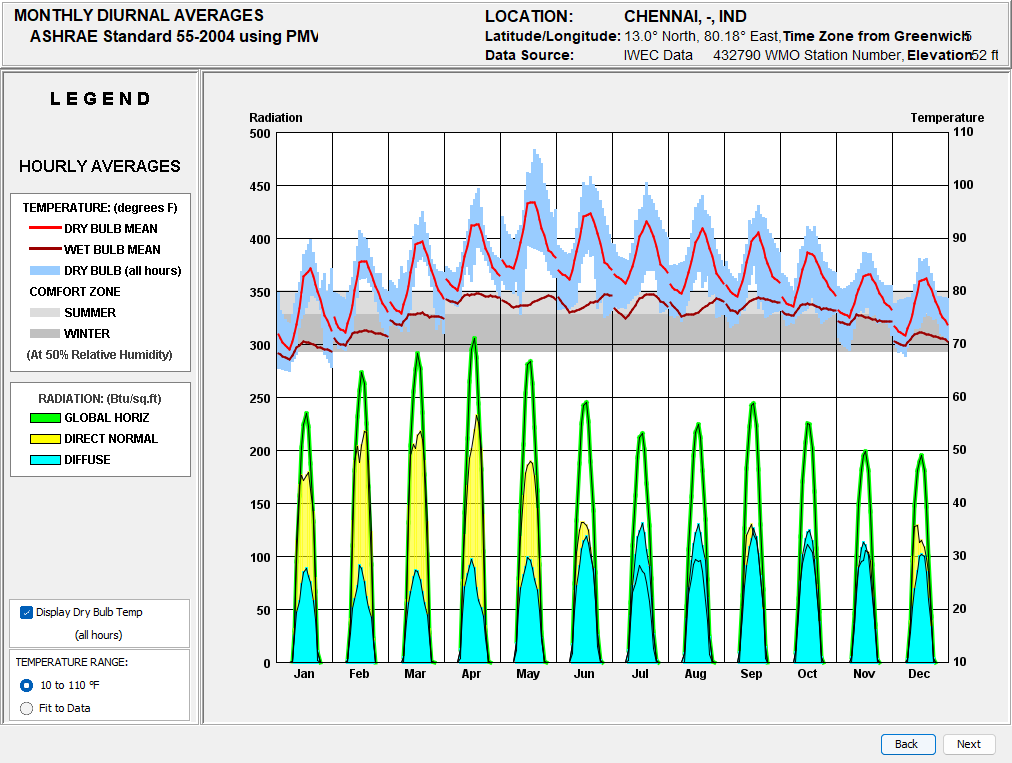Click the IWEC Data source text

(x=658, y=56)
